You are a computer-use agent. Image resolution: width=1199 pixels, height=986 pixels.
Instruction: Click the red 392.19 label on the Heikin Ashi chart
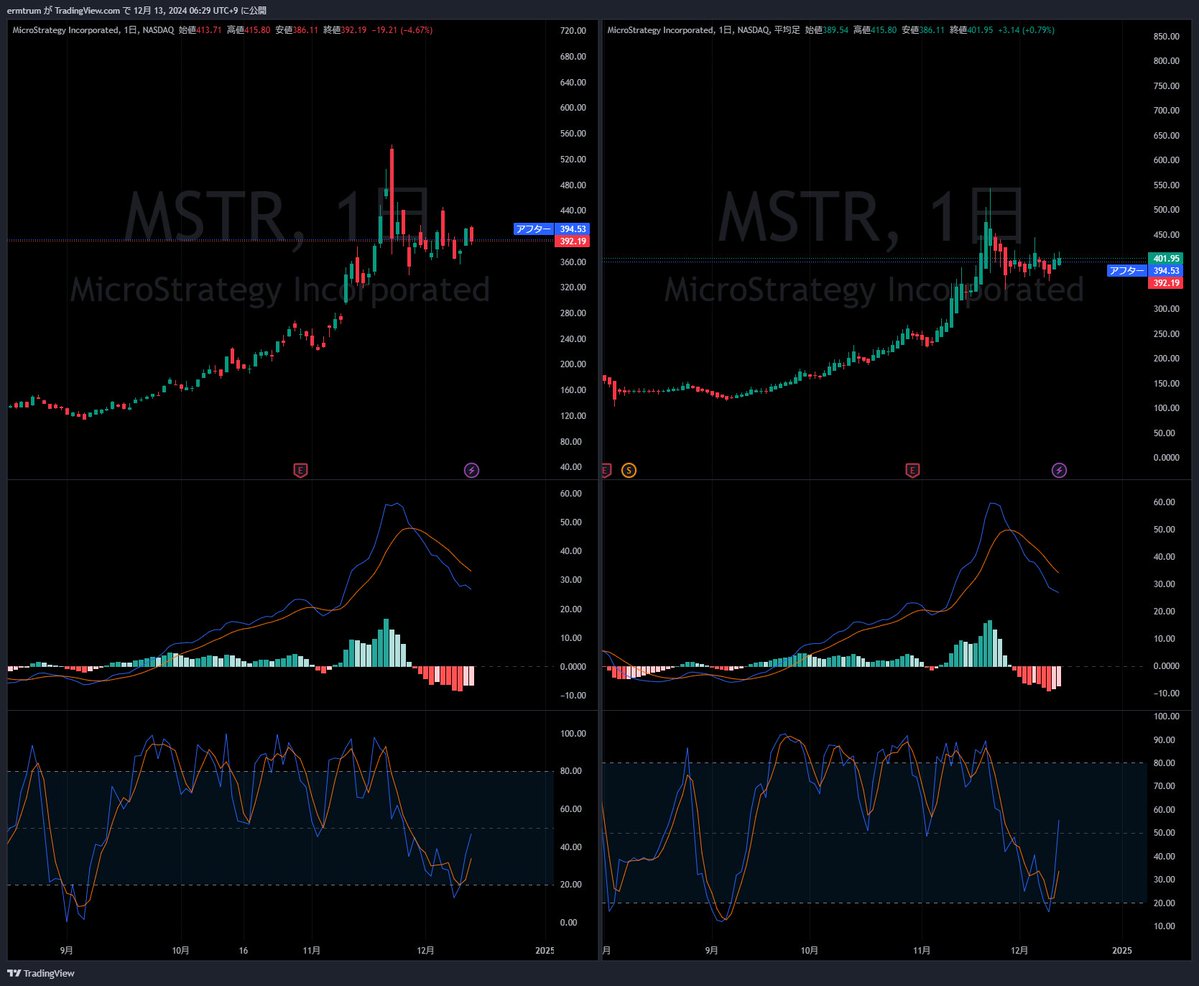click(x=1165, y=283)
